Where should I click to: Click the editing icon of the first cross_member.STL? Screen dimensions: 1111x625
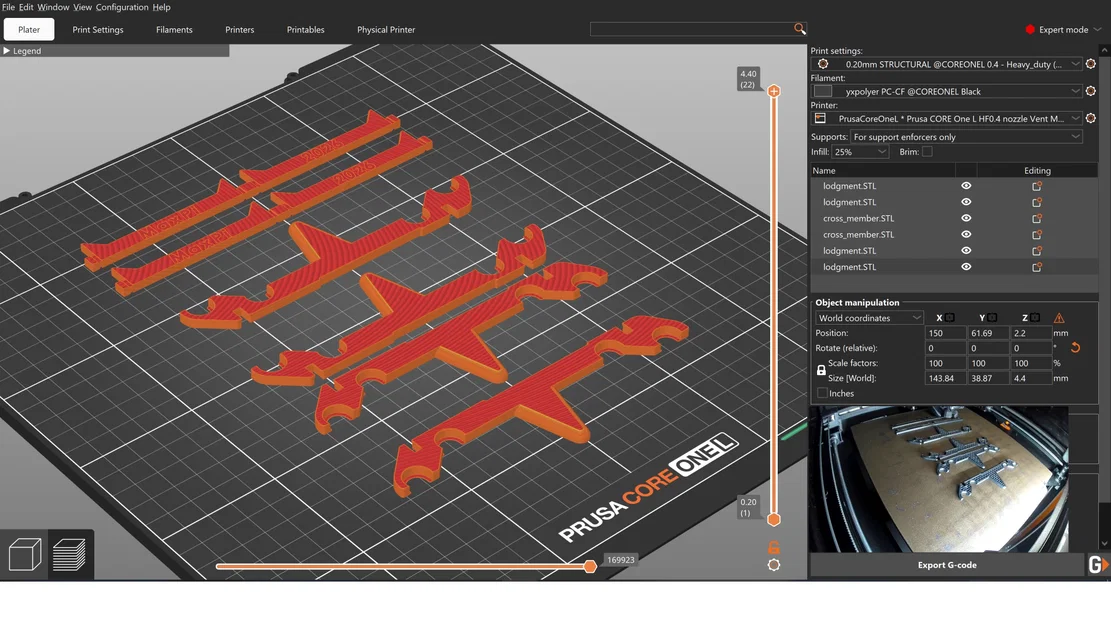pos(1037,219)
